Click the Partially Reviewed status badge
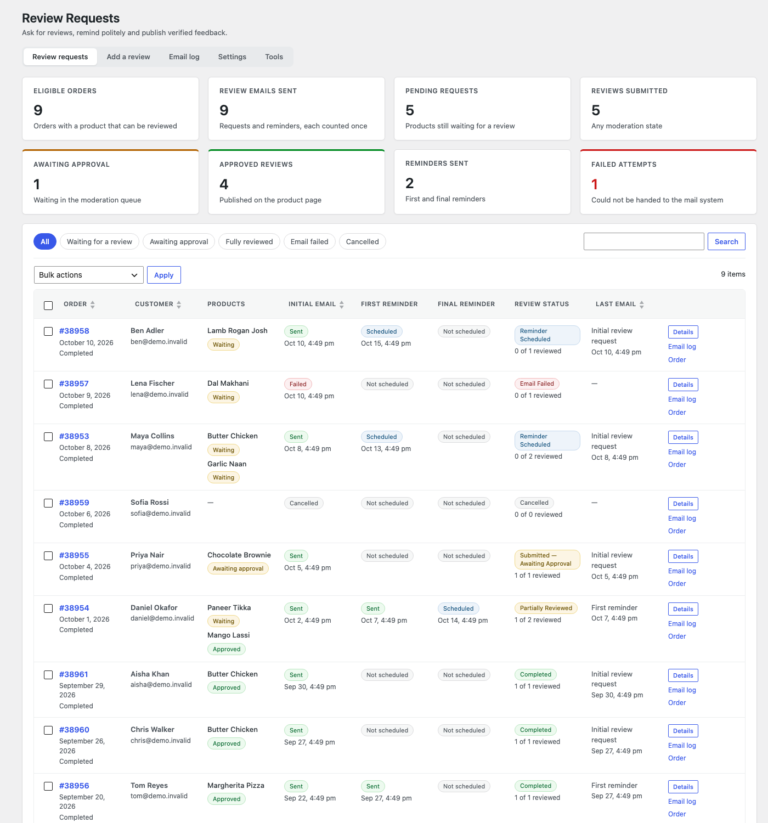 pos(546,608)
